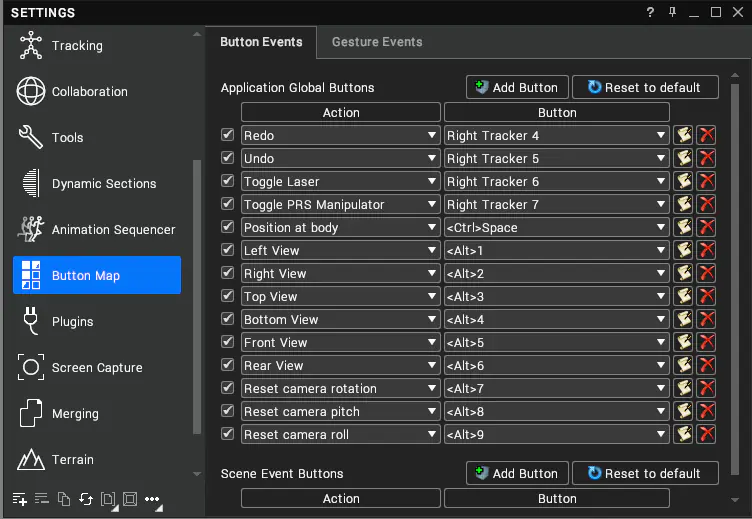Delete the Toggle PRS Manipulator mapping
The height and width of the screenshot is (519, 752).
click(706, 204)
